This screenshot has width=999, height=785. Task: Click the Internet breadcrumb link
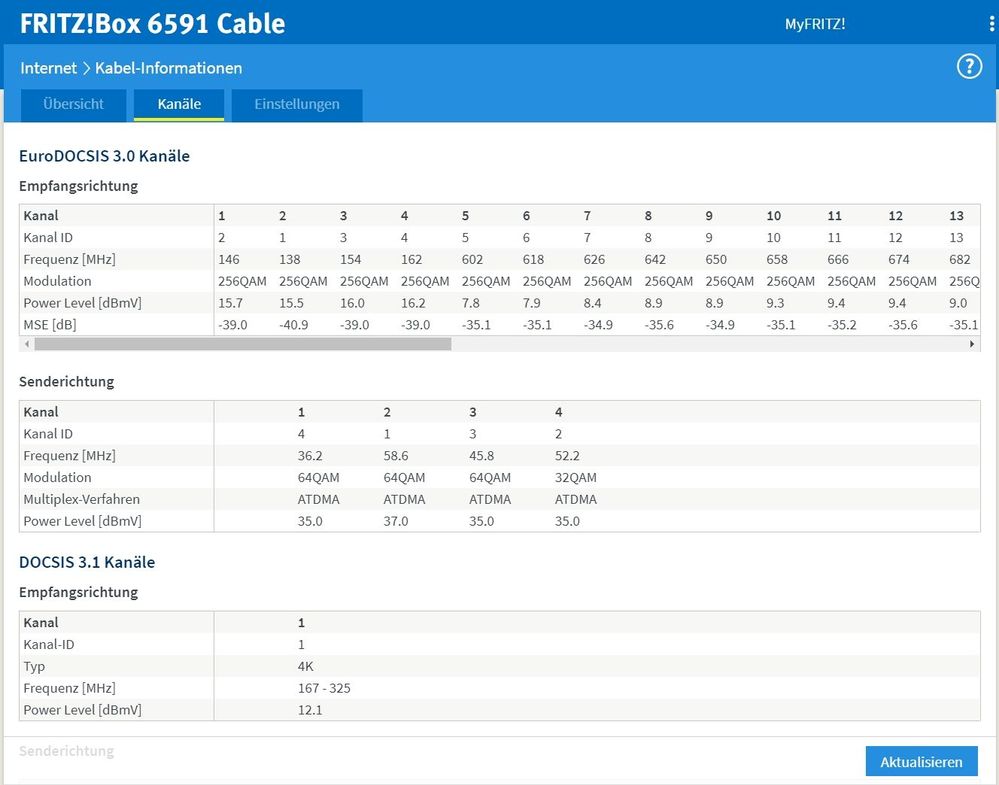pos(48,68)
